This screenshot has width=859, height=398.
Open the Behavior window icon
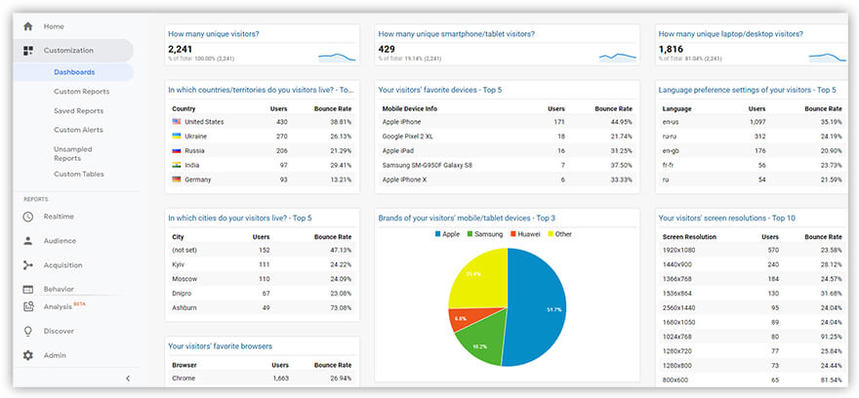[28, 289]
